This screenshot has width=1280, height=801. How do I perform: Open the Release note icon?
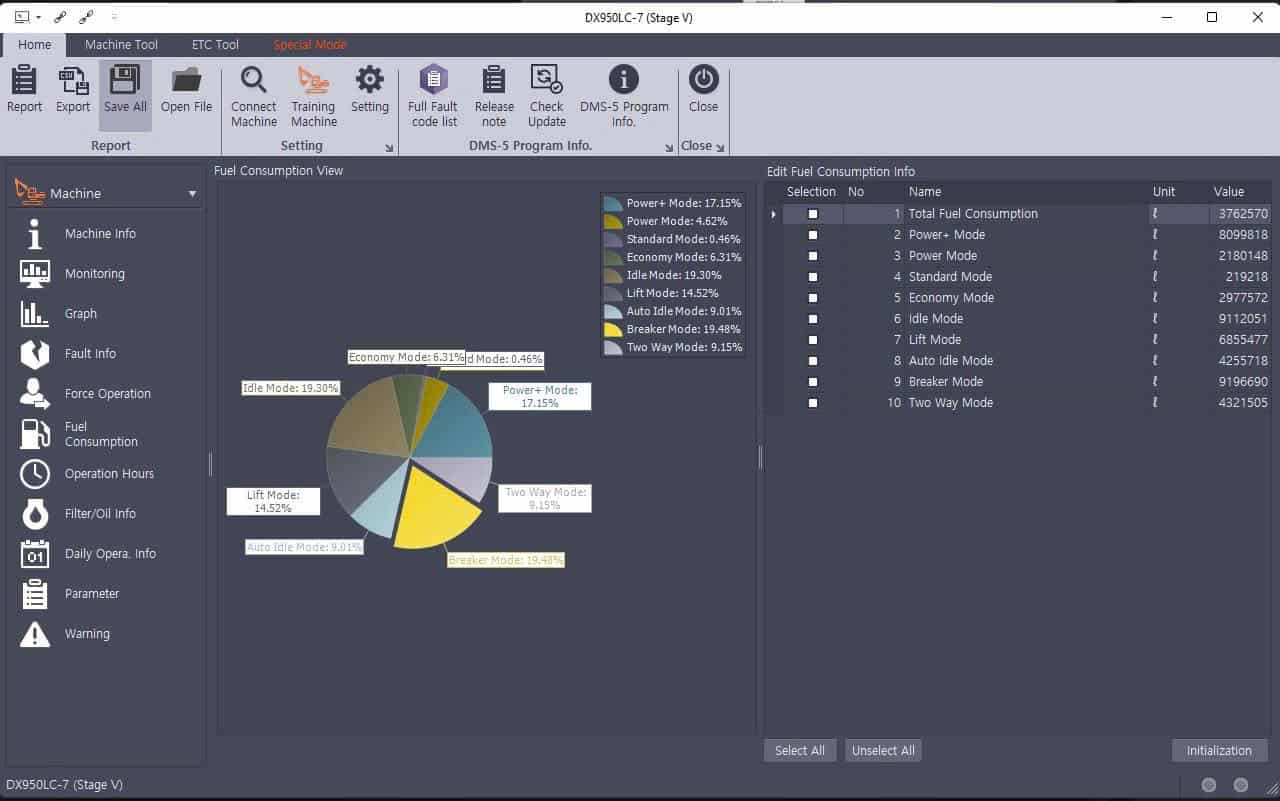494,80
